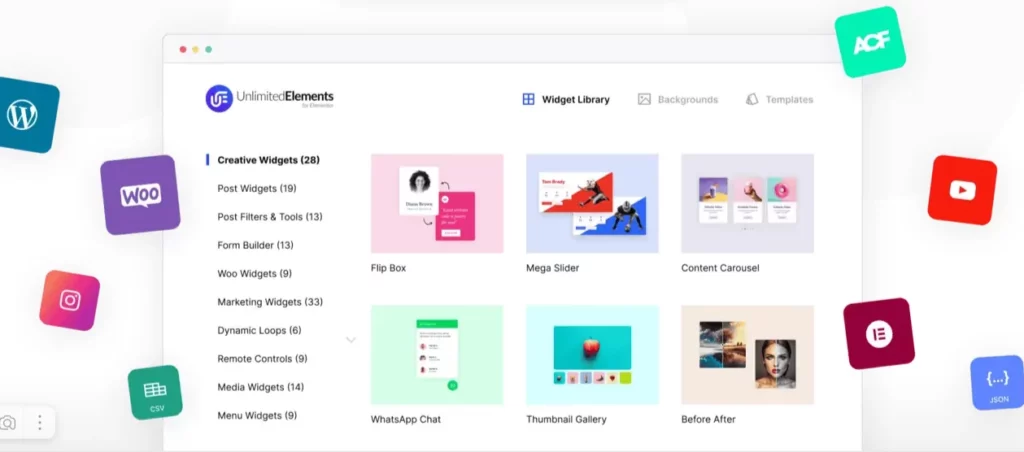Open the Before After widget thumbnail
1024x452 pixels.
747,355
